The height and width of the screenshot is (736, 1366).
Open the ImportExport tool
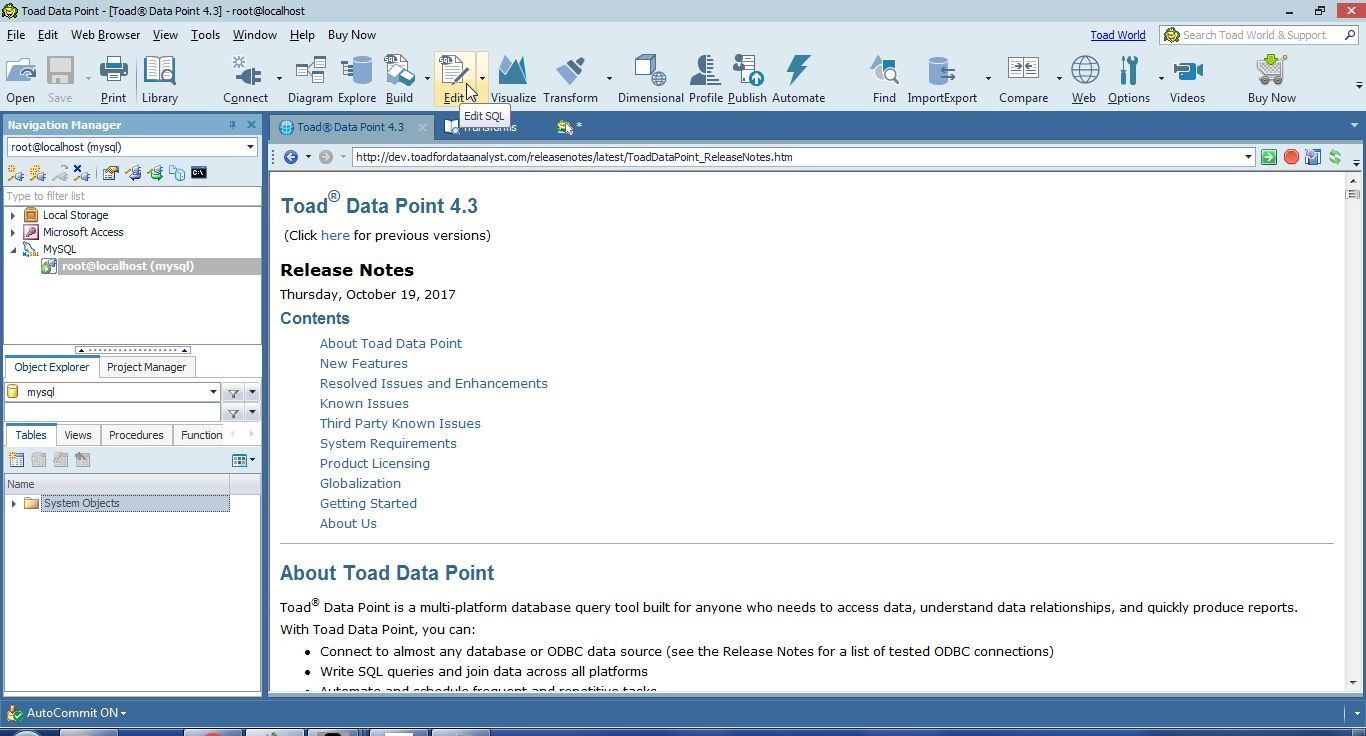tap(942, 79)
